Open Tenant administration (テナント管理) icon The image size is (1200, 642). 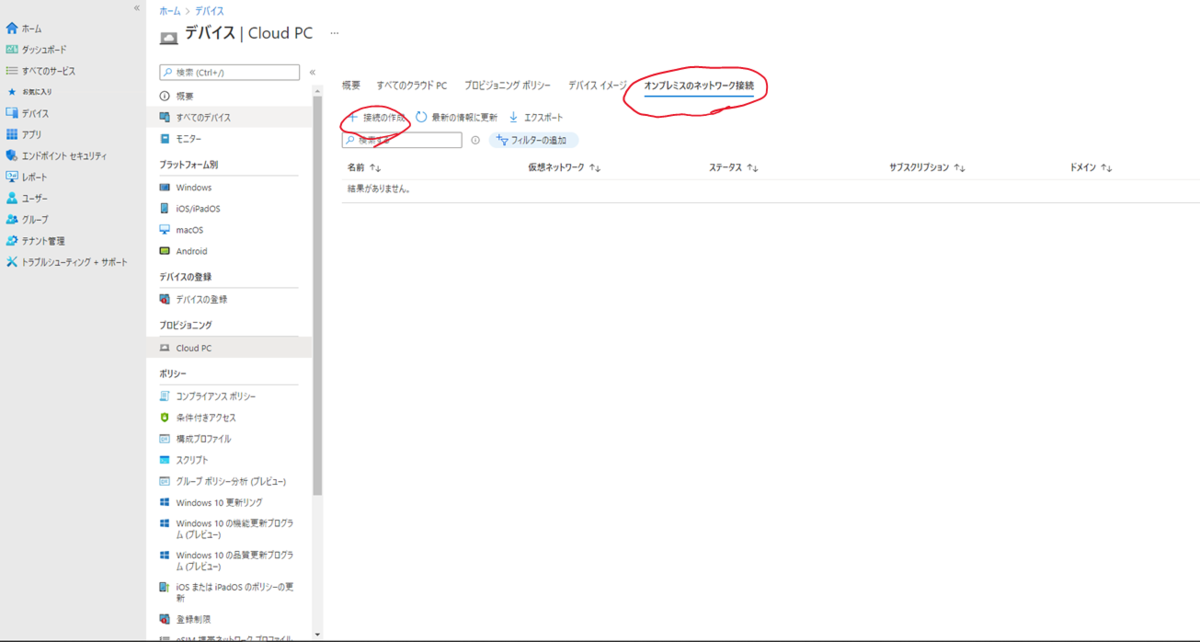(x=12, y=241)
